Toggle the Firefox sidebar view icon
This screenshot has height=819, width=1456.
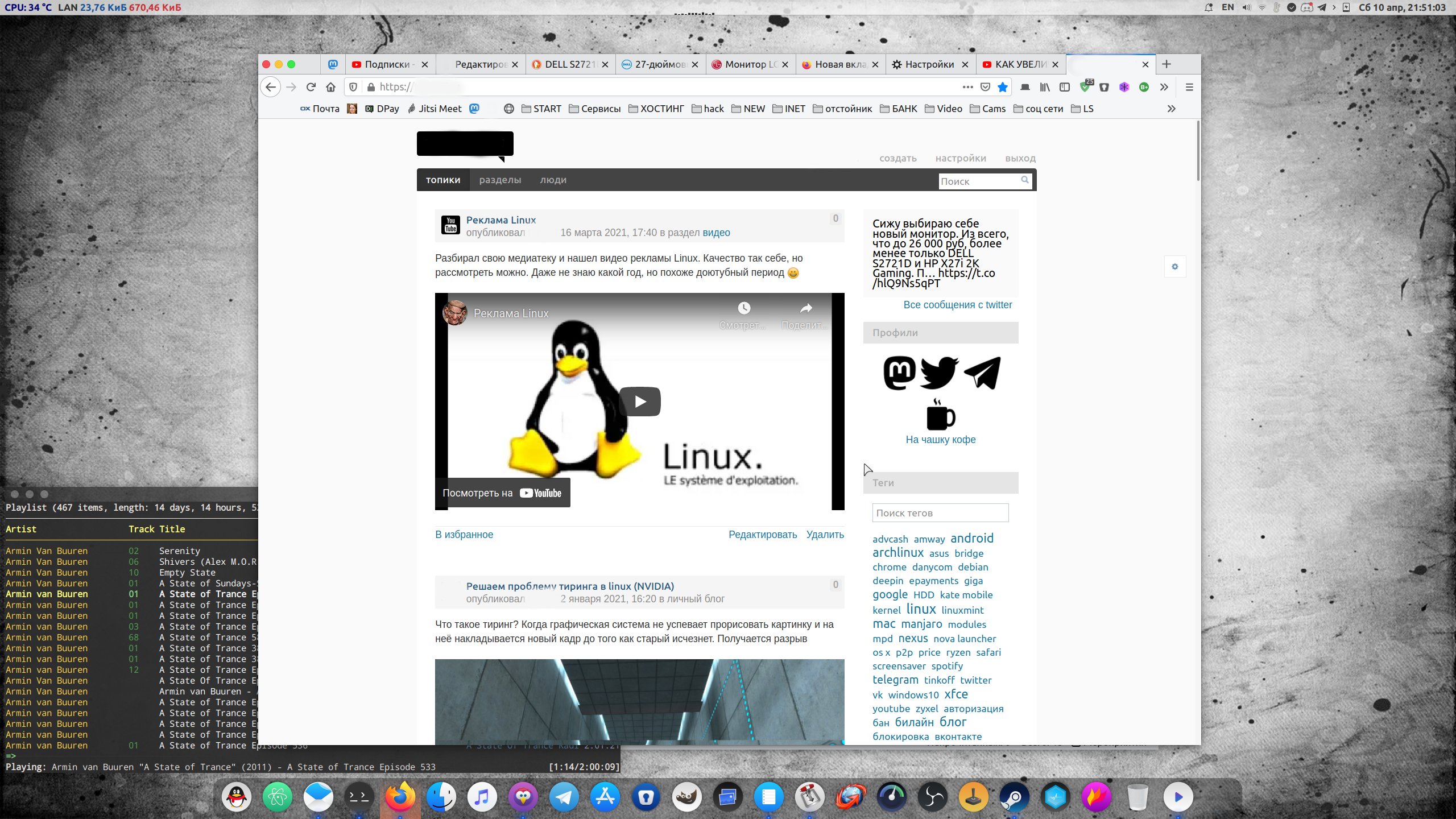[1065, 88]
